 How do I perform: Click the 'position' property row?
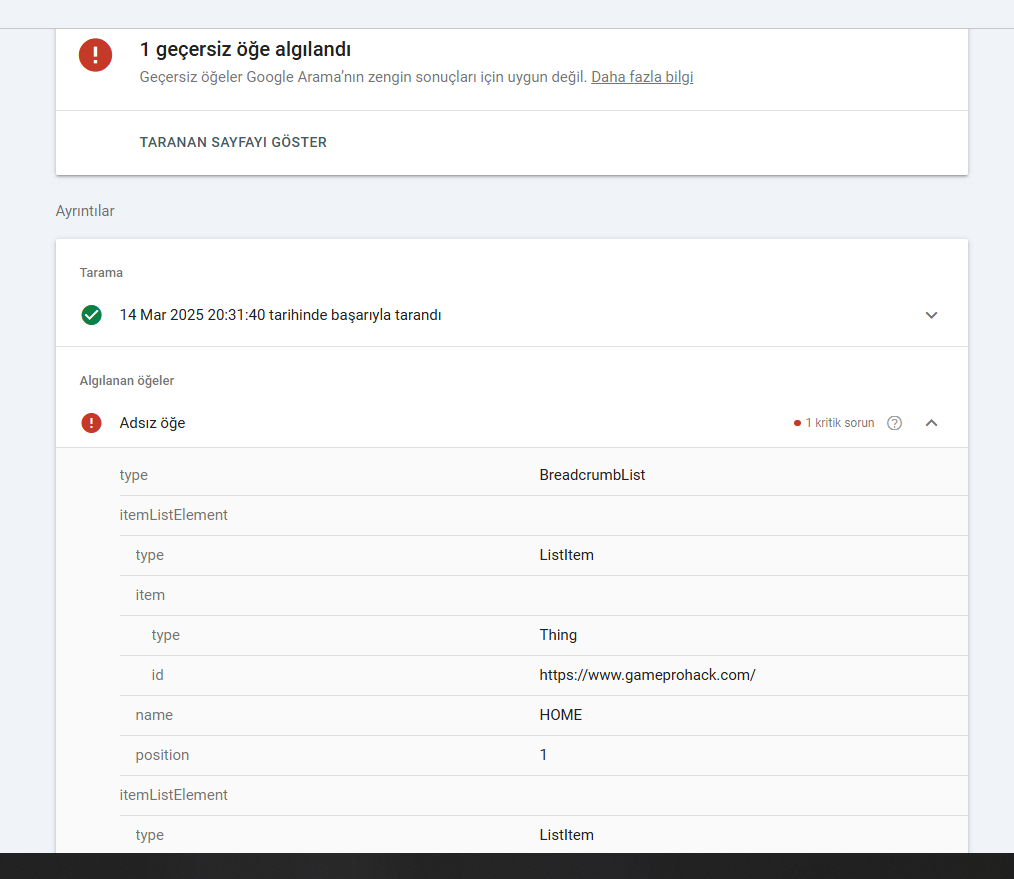pyautogui.click(x=543, y=755)
